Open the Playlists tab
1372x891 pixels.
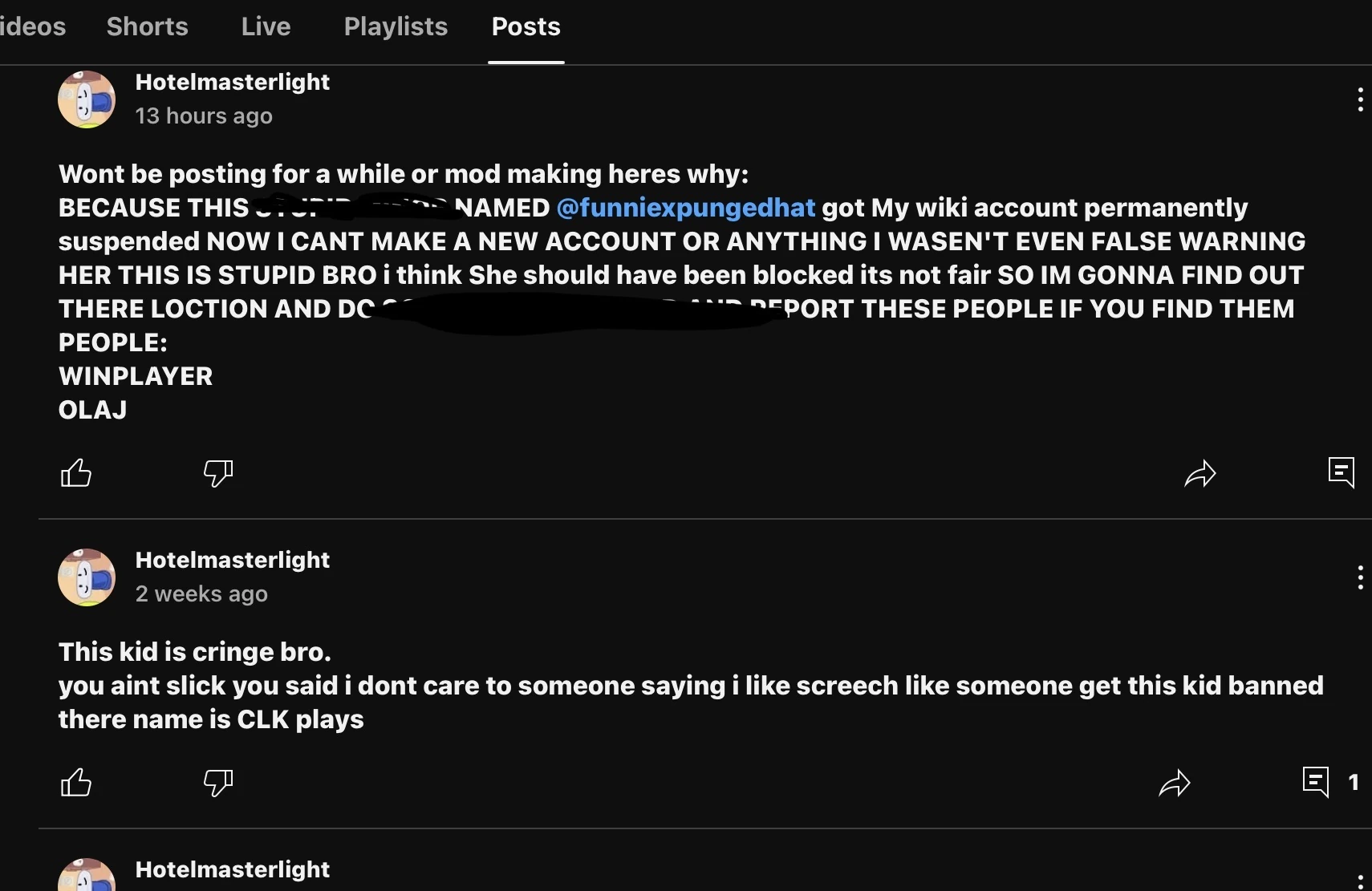[x=396, y=26]
